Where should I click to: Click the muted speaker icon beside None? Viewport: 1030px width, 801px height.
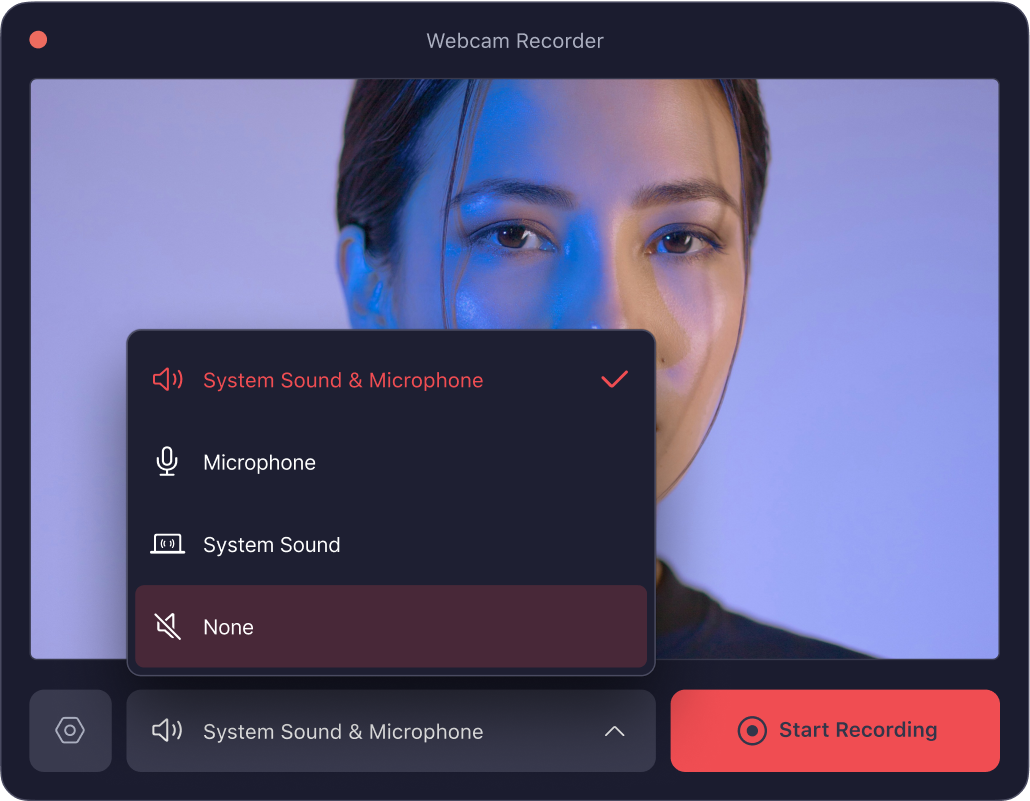pyautogui.click(x=167, y=626)
